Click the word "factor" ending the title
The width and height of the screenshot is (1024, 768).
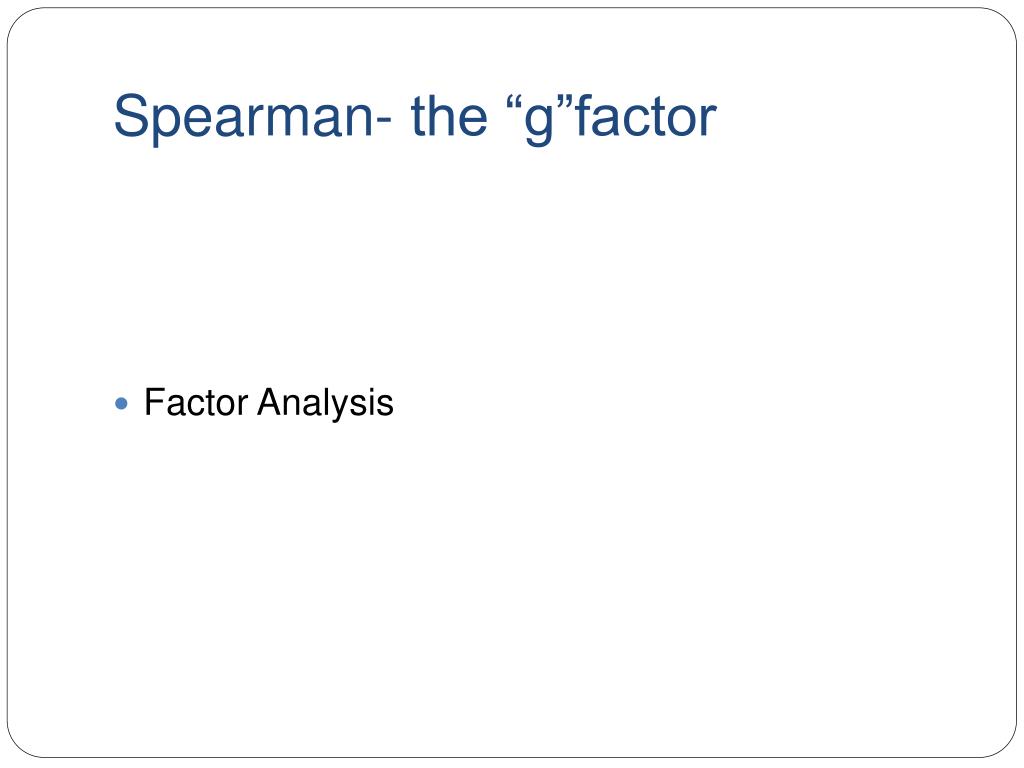(x=645, y=115)
